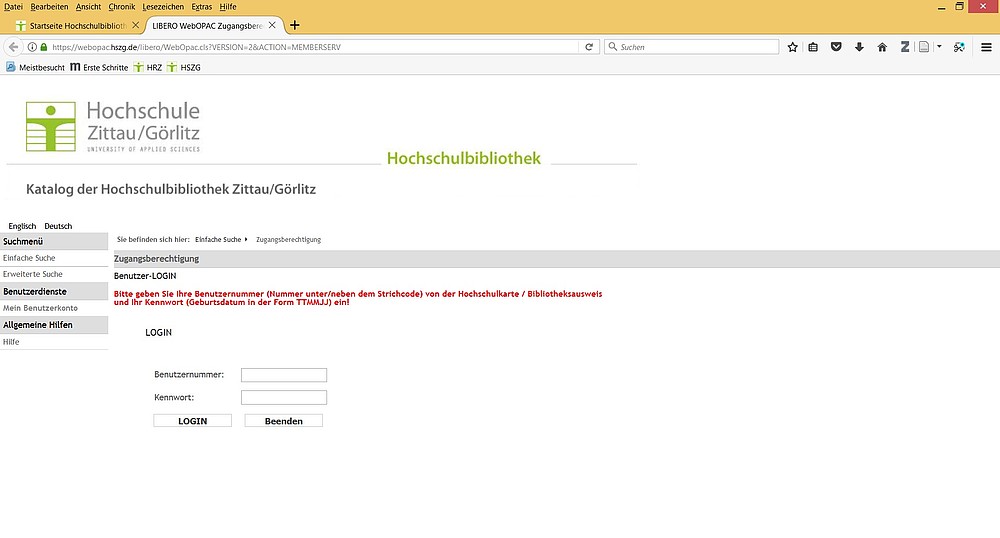Open the Chronik menu
The width and height of the screenshot is (1000, 538).
pyautogui.click(x=121, y=7)
